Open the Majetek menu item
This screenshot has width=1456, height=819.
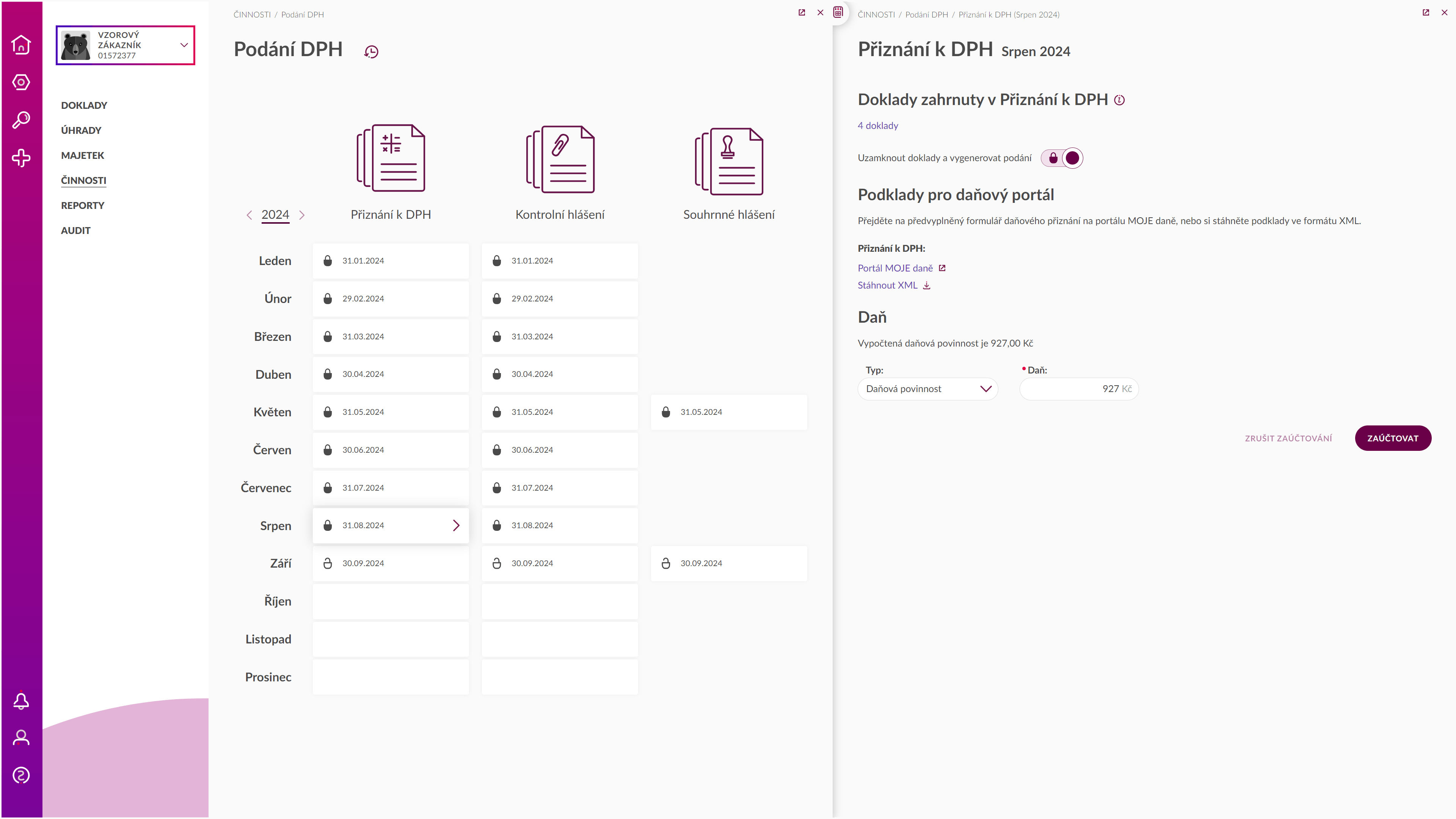pos(83,155)
